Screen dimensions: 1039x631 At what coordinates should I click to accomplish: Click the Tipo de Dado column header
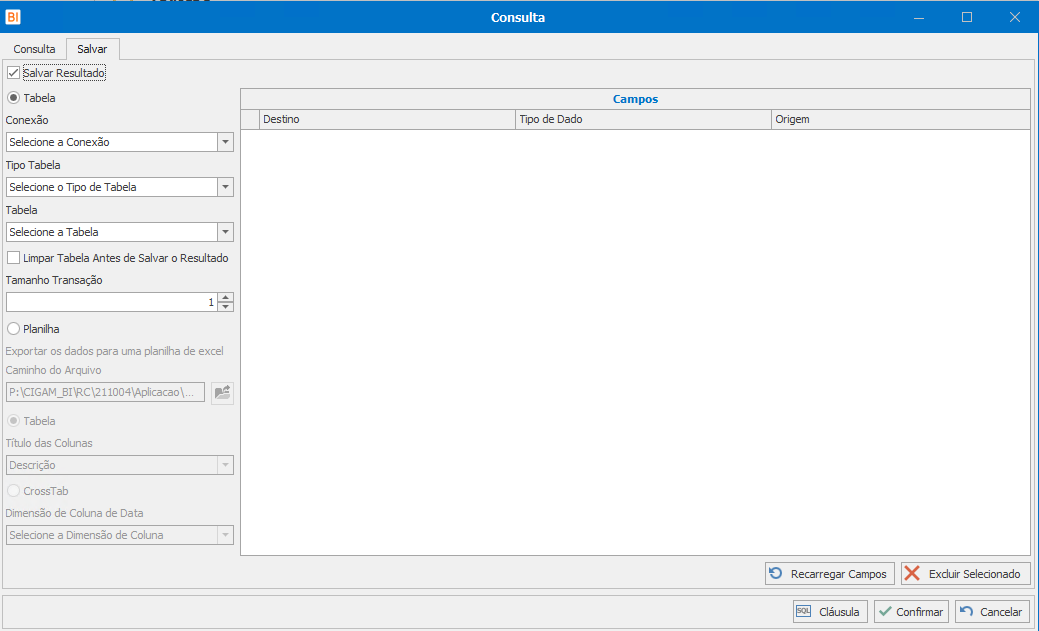coord(643,119)
